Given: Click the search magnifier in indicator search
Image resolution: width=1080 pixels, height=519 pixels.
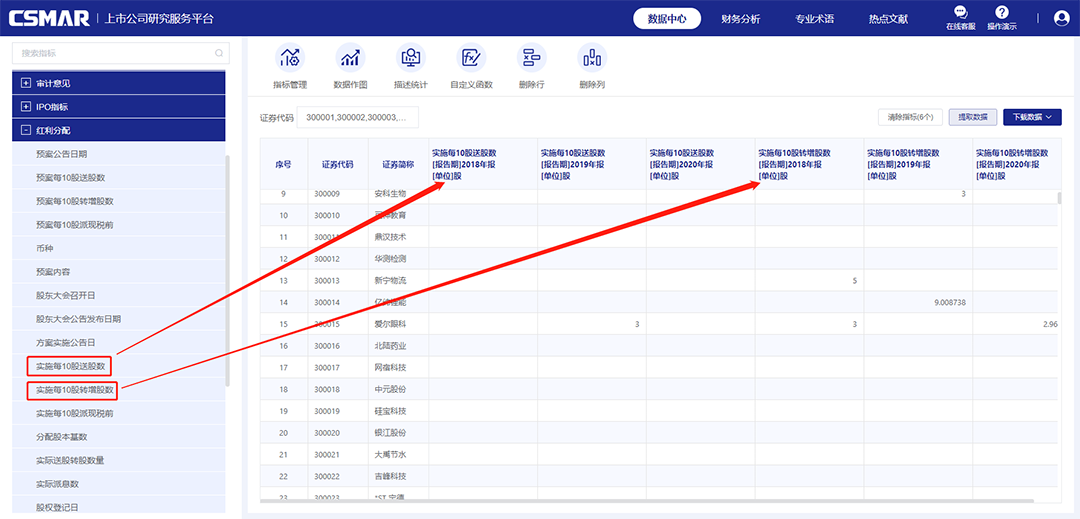Looking at the screenshot, I should [x=219, y=53].
